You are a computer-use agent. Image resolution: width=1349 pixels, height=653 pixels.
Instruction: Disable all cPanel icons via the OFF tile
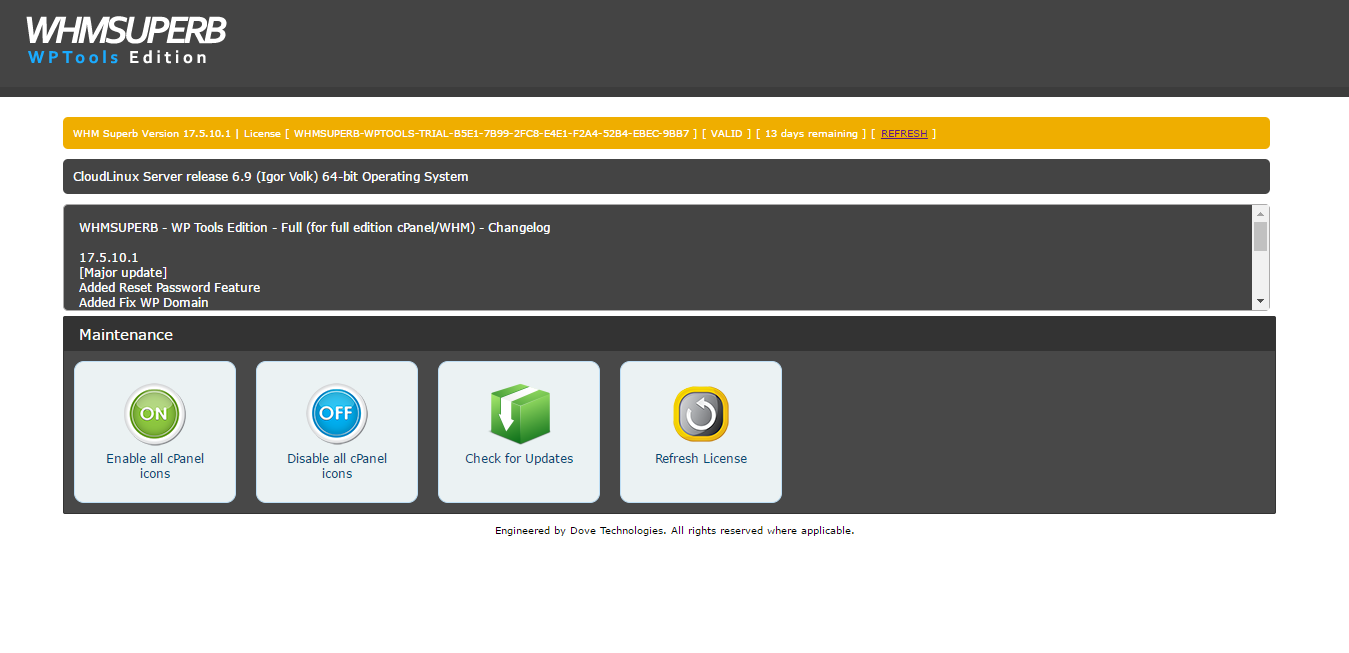coord(337,432)
